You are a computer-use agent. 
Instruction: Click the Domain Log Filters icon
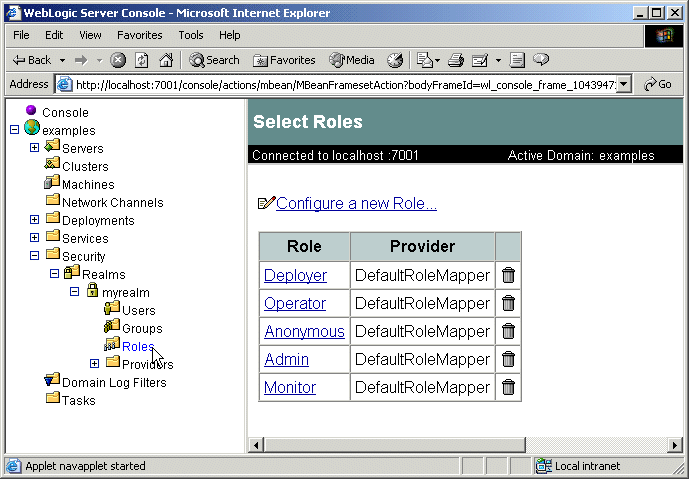pos(52,380)
